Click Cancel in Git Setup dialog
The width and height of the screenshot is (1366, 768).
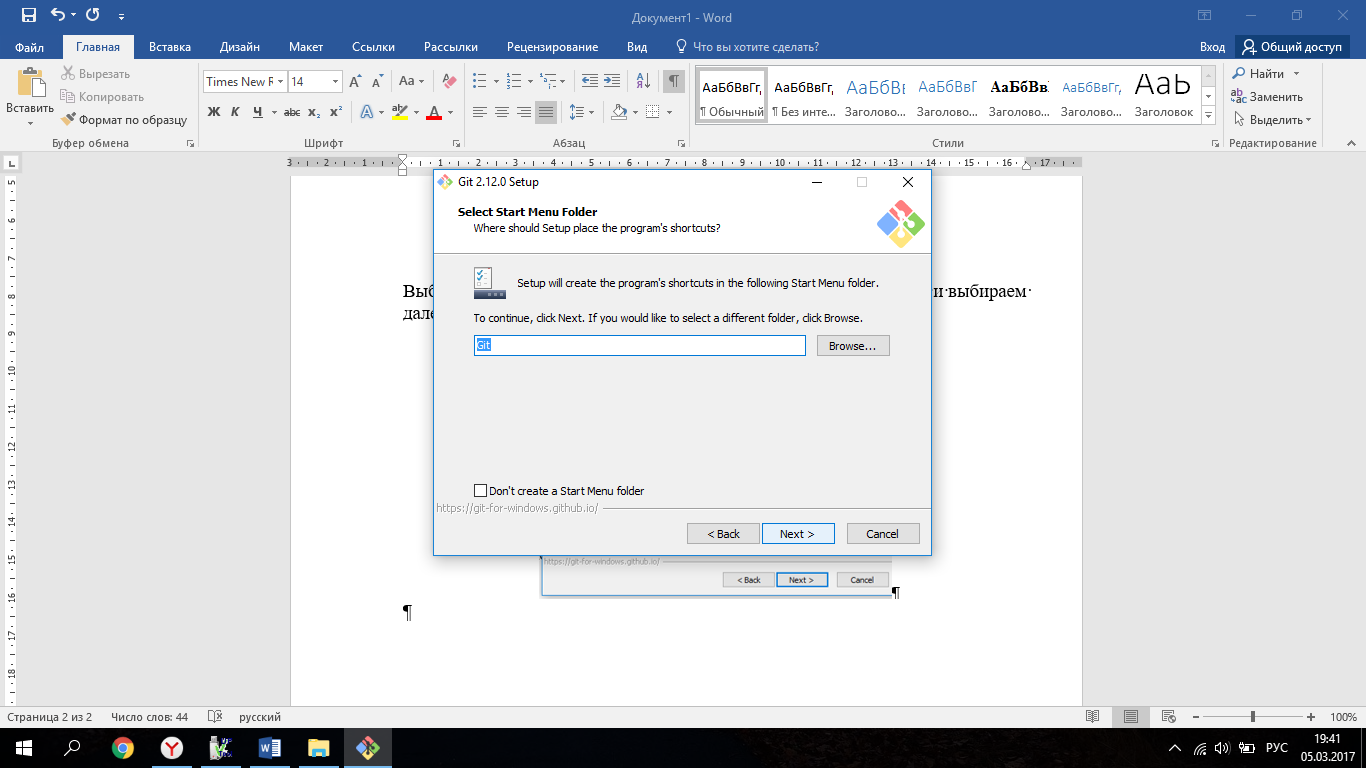pyautogui.click(x=883, y=534)
